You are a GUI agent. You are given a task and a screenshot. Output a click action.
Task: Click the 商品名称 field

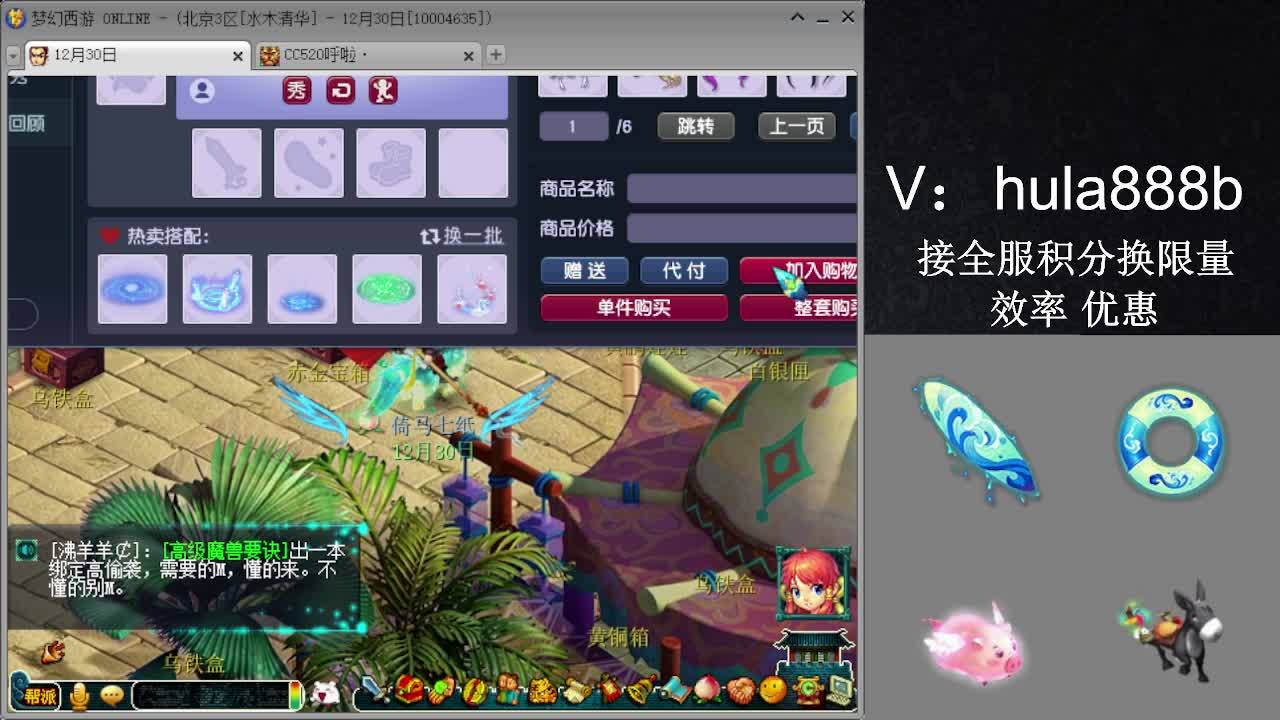(742, 188)
